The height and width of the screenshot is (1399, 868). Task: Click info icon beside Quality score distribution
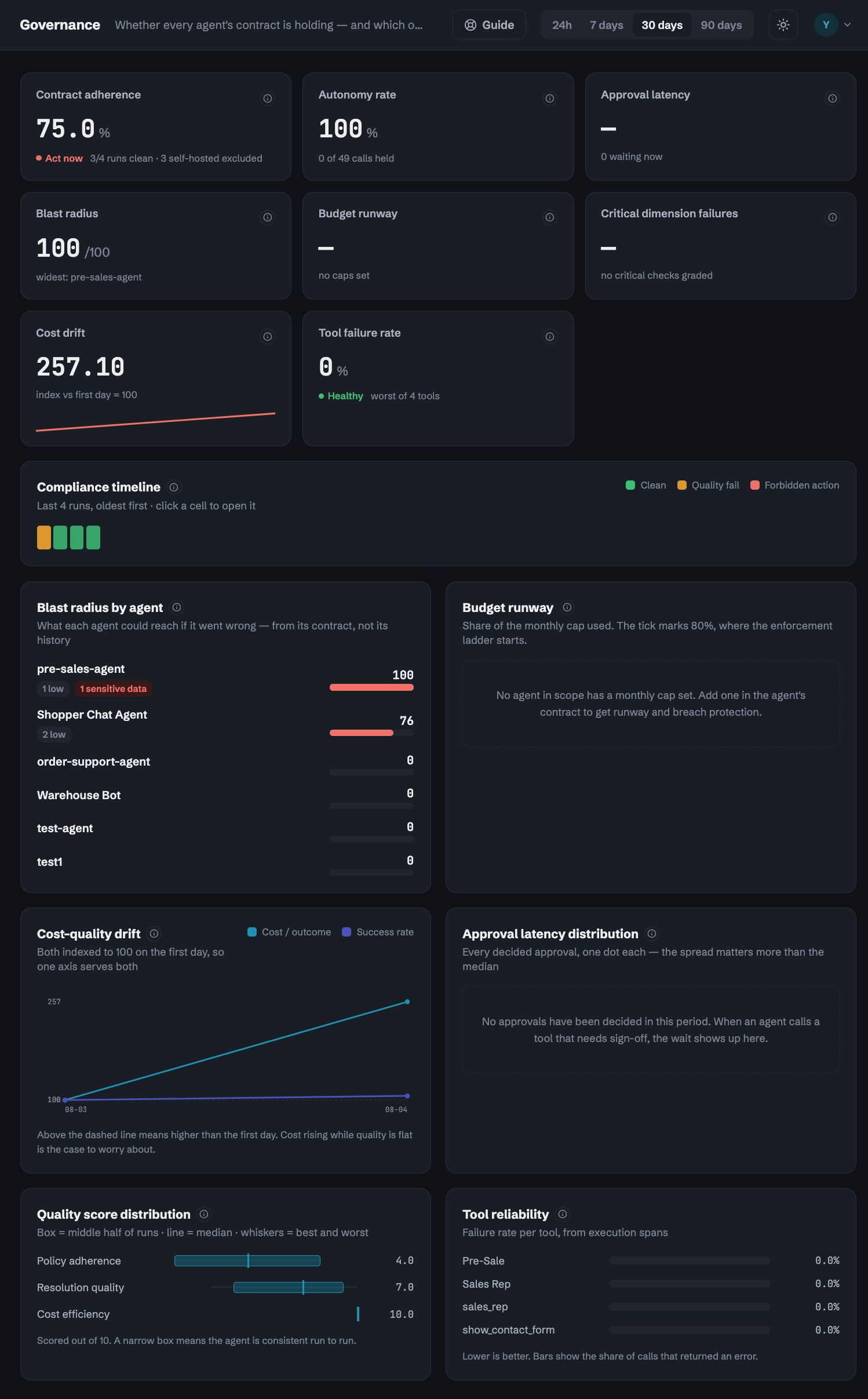(204, 1214)
